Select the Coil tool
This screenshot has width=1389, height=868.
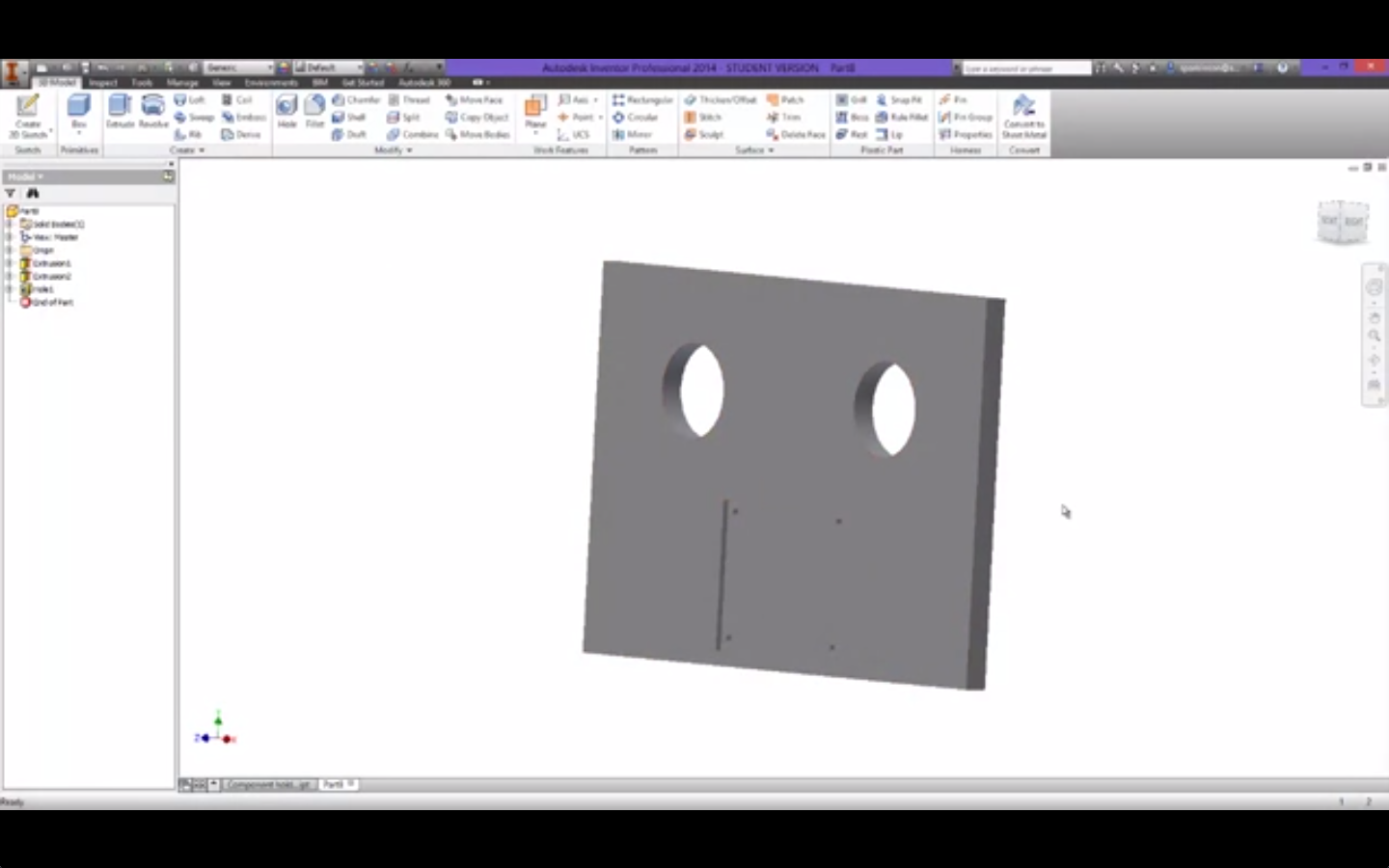pos(237,100)
